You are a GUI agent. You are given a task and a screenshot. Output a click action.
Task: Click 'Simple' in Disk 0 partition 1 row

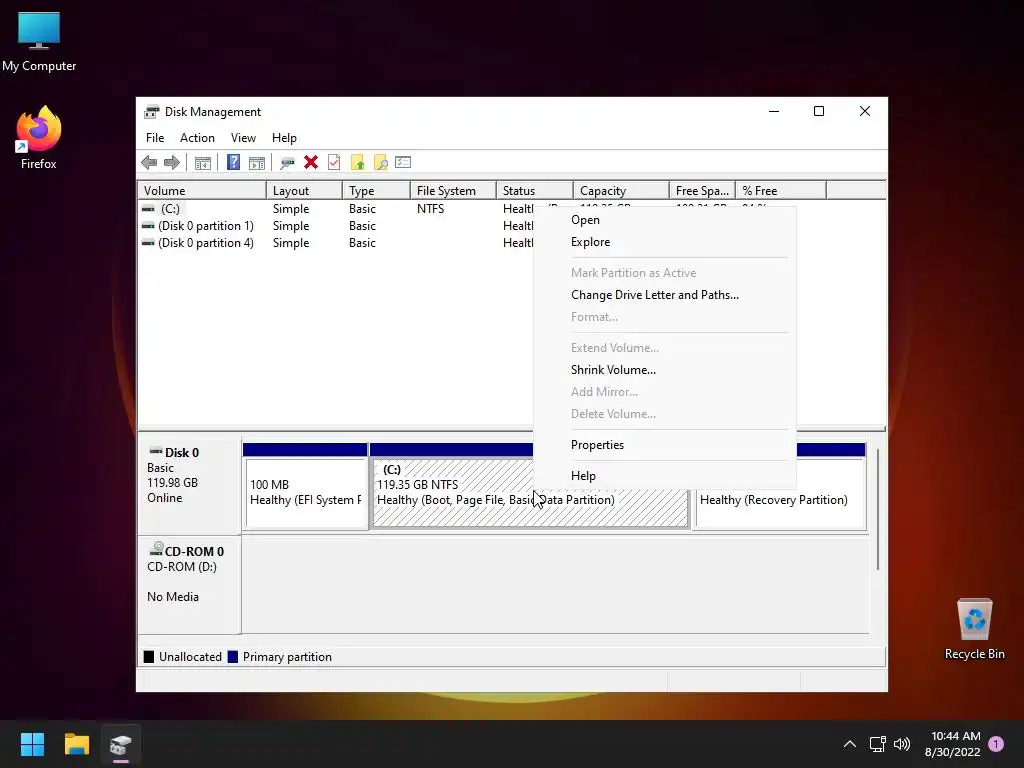pyautogui.click(x=291, y=226)
